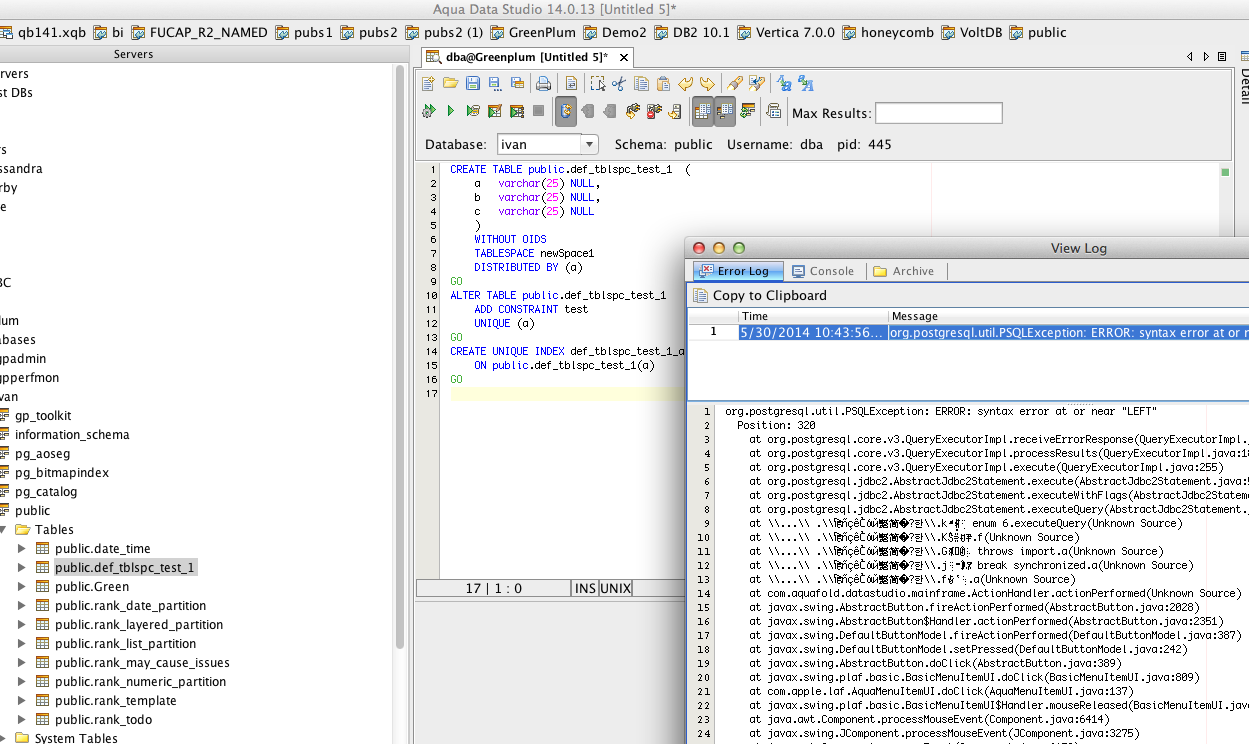Switch to the Console tab
Screen dimensions: 1249x744
[822, 271]
